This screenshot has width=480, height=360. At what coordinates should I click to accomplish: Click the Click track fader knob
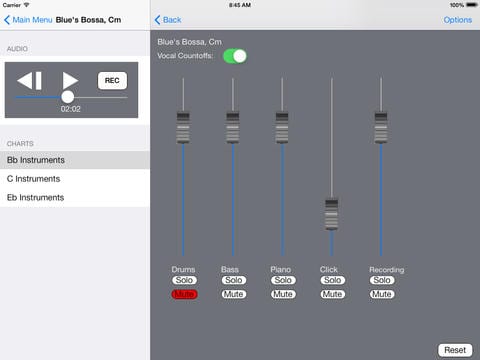(332, 214)
